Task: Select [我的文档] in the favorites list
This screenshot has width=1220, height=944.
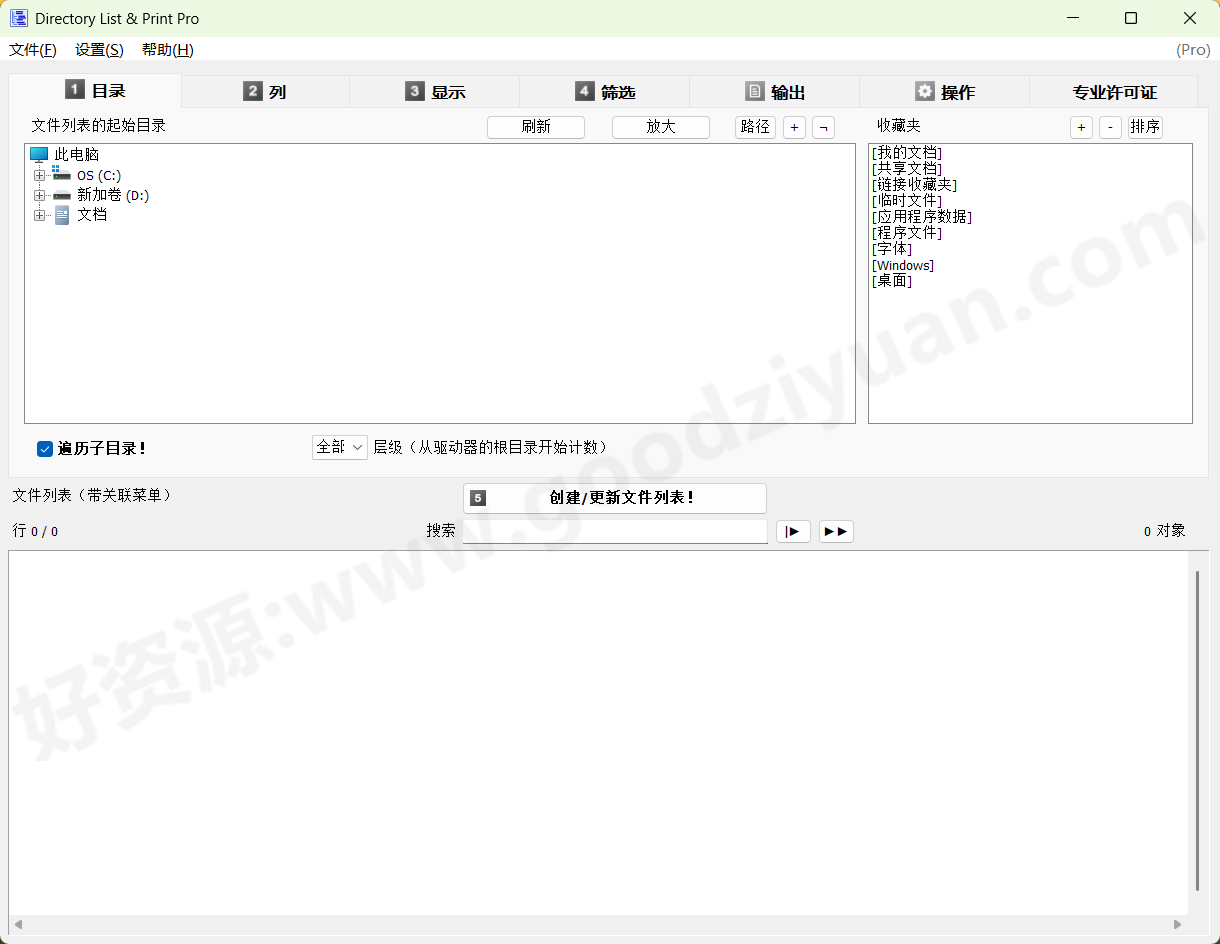Action: click(906, 152)
